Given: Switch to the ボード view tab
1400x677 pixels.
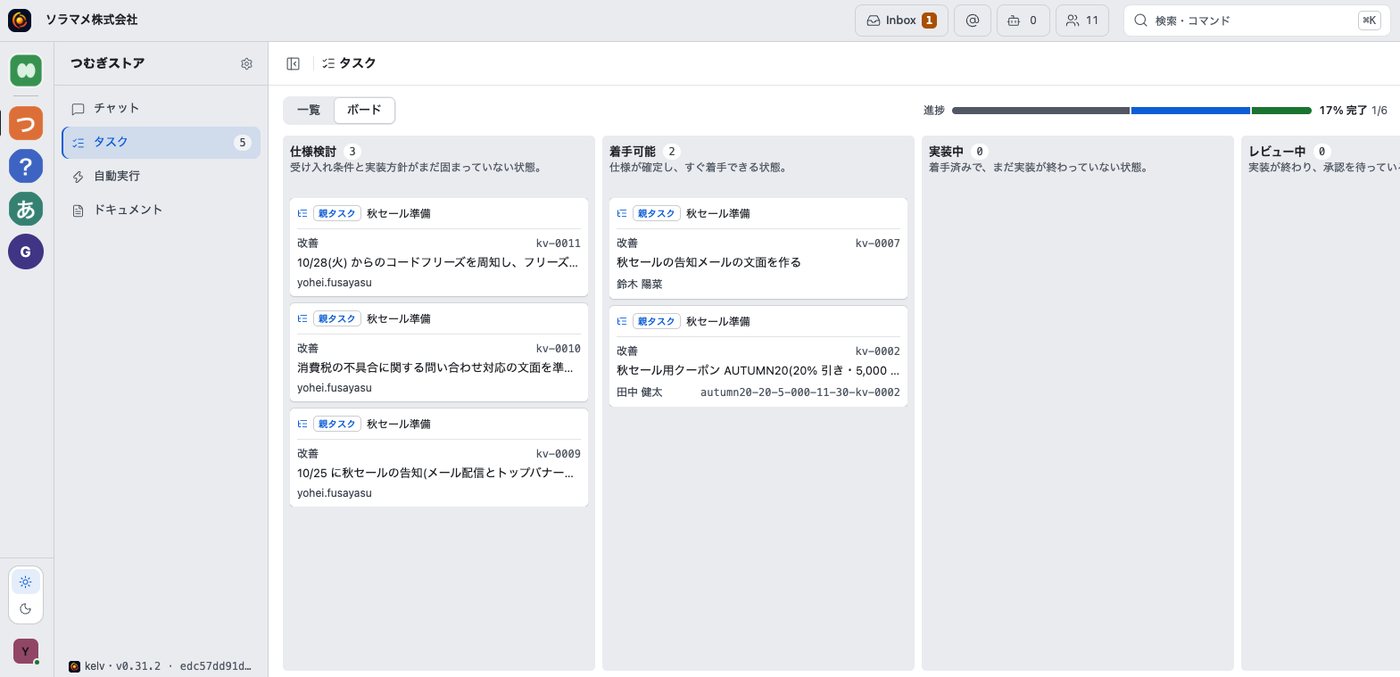Looking at the screenshot, I should pyautogui.click(x=364, y=110).
